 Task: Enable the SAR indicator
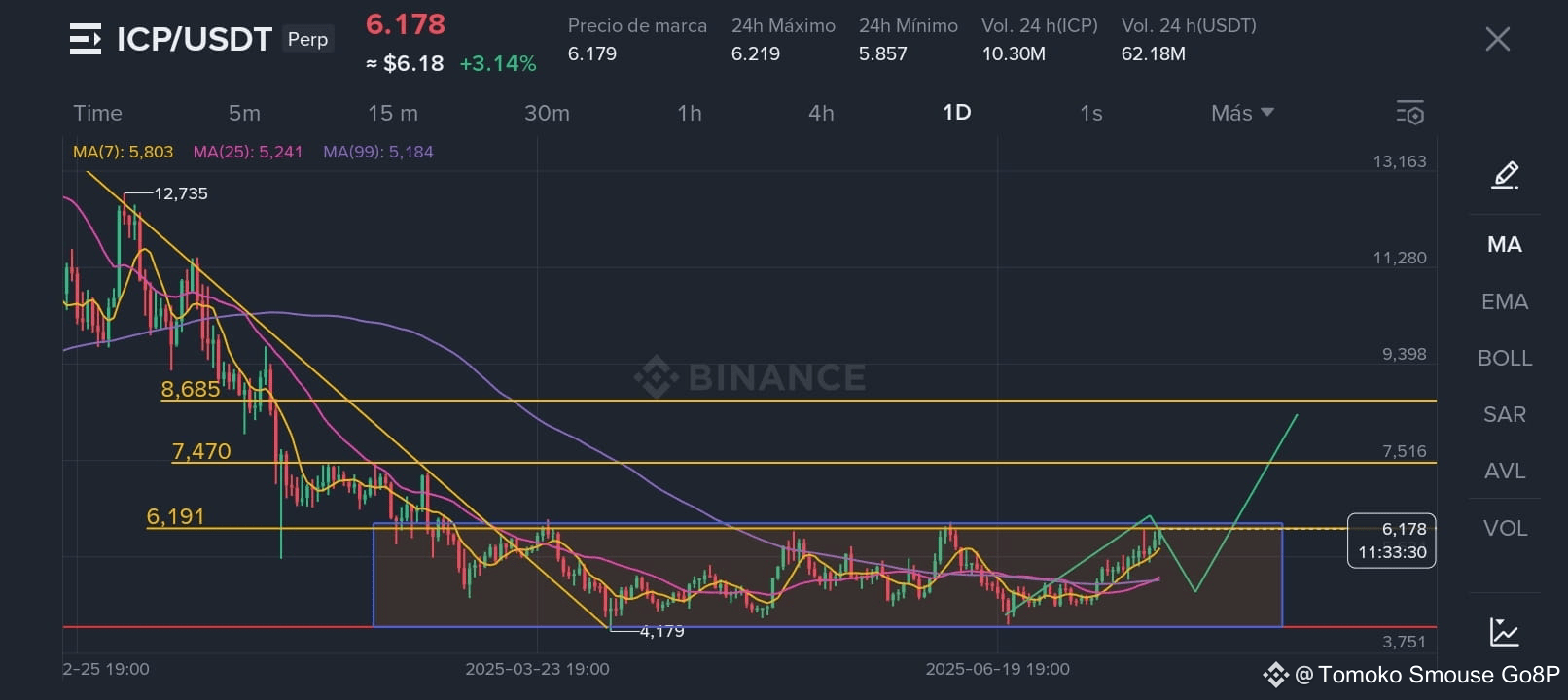coord(1505,414)
